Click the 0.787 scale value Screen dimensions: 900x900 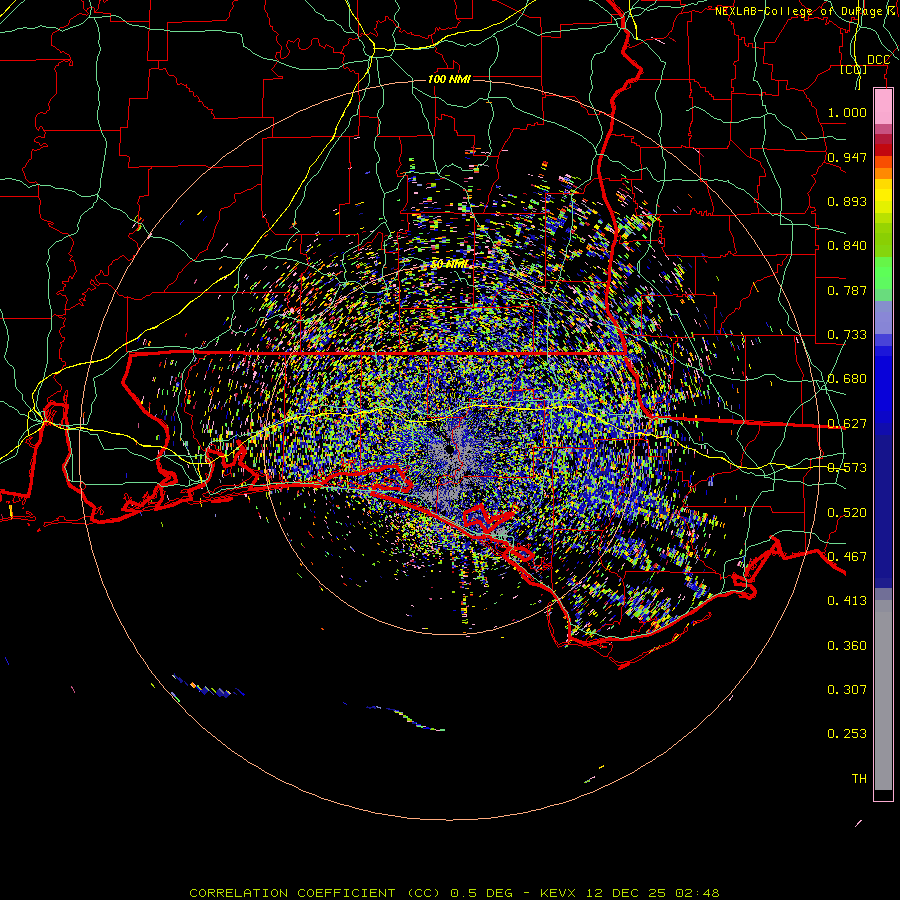tap(847, 290)
